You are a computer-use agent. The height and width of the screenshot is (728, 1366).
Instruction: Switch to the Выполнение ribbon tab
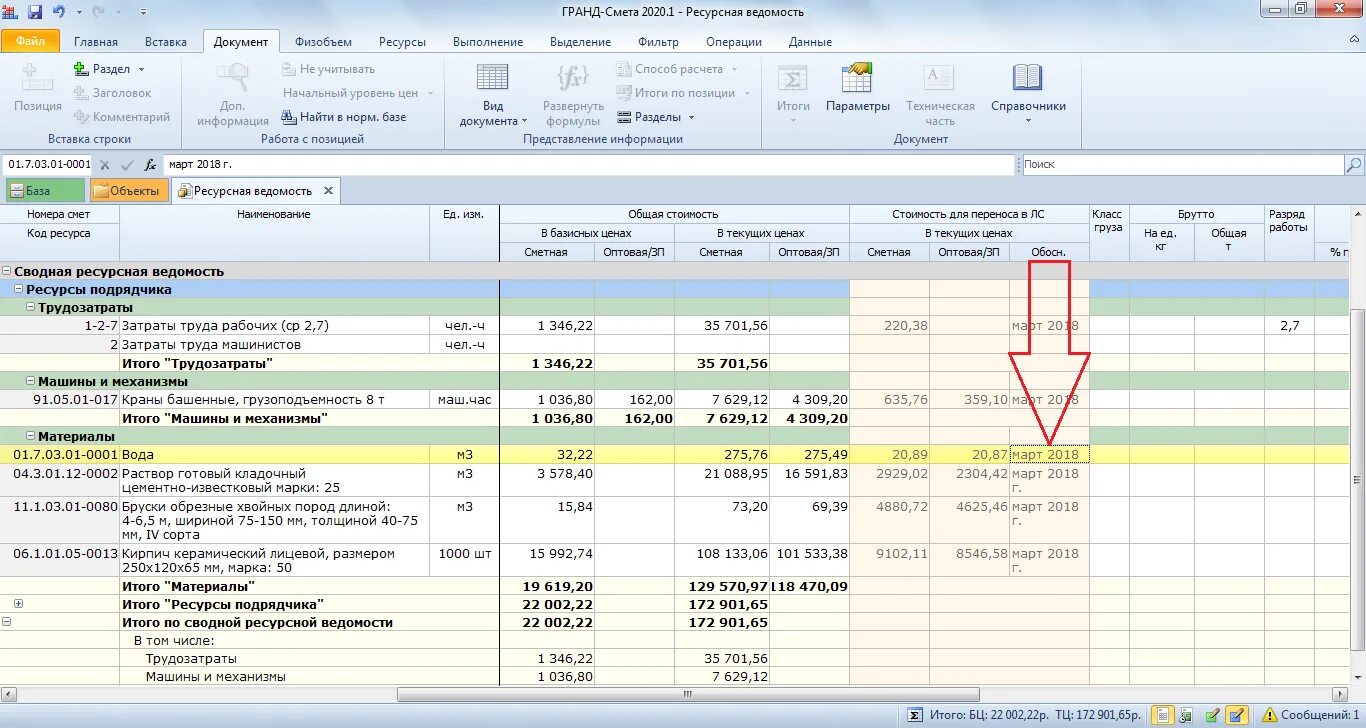tap(487, 42)
